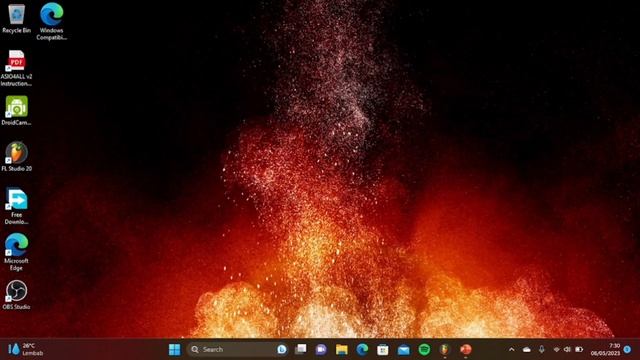Open Task View on the taskbar
This screenshot has width=640, height=360.
(301, 349)
